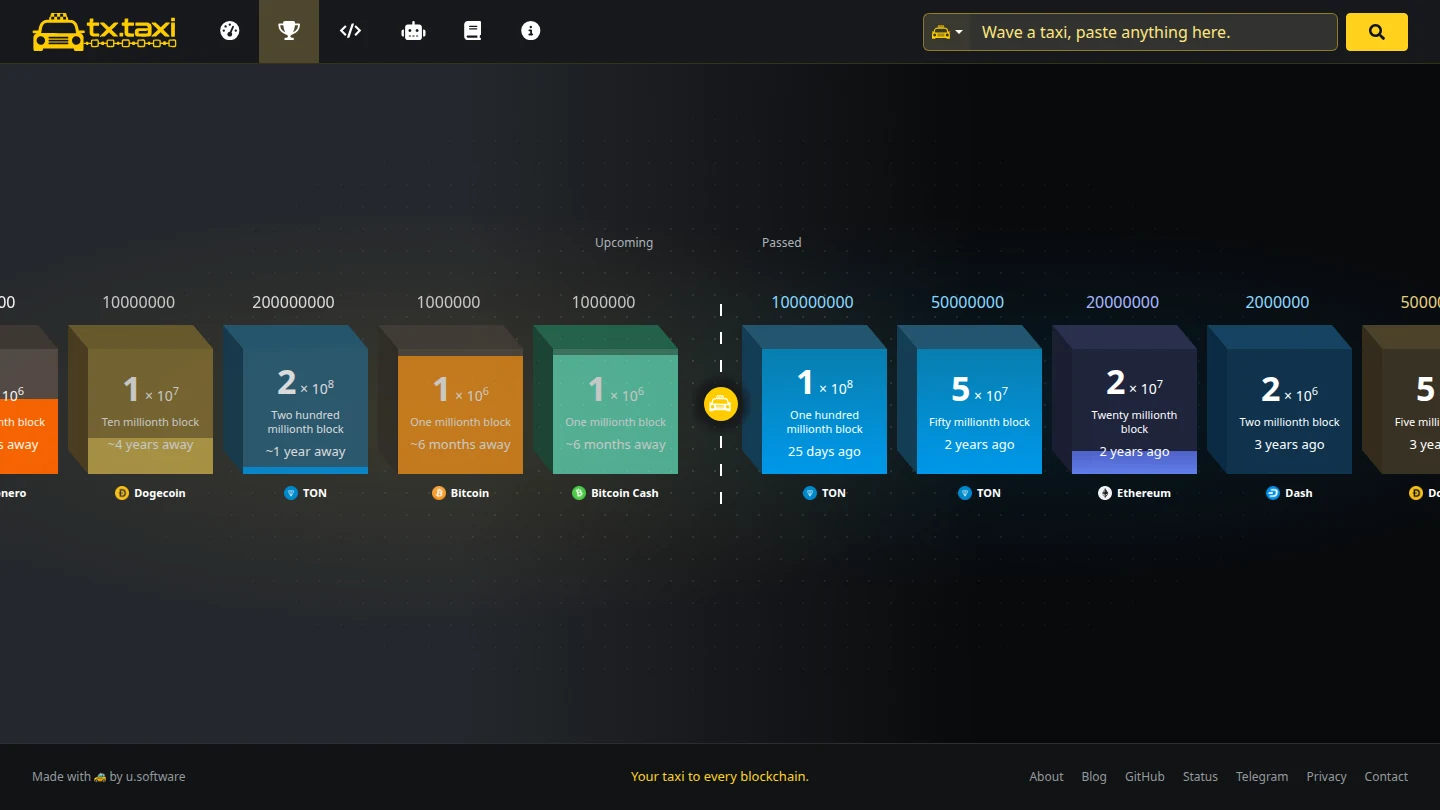The height and width of the screenshot is (810, 1440).
Task: Open the robot bot icon
Action: coord(413,31)
